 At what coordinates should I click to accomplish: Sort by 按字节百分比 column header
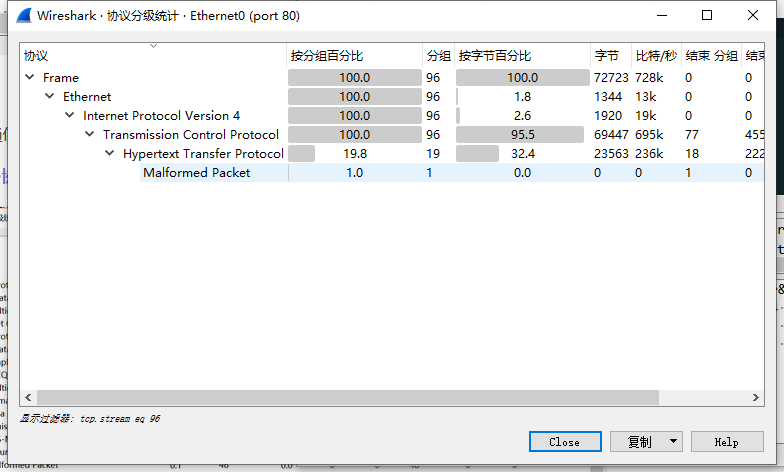522,56
